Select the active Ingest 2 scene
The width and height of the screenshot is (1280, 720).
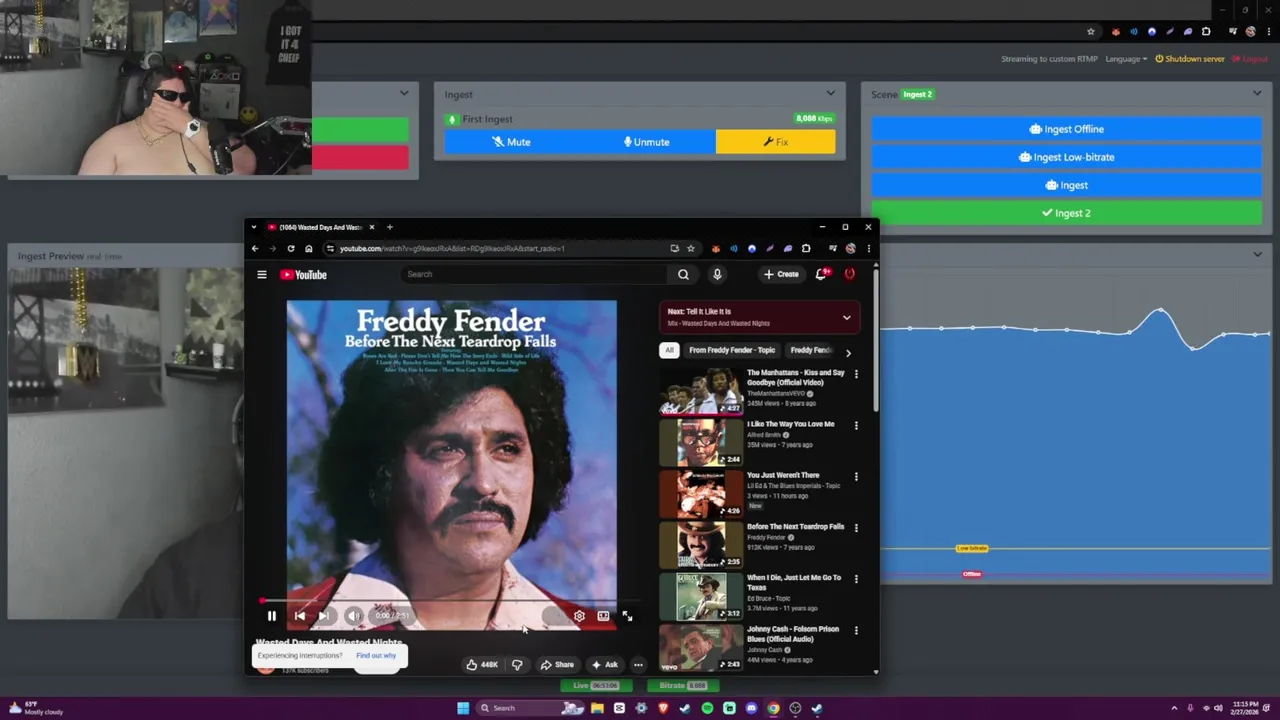1066,213
